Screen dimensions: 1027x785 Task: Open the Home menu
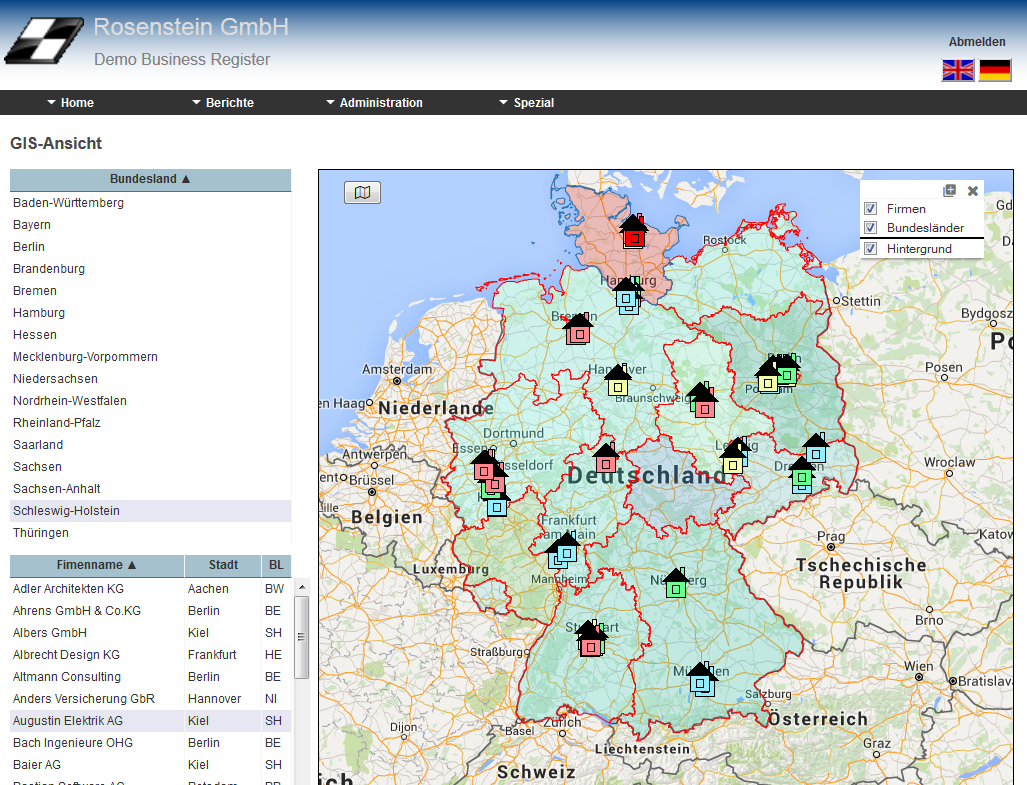(x=76, y=103)
